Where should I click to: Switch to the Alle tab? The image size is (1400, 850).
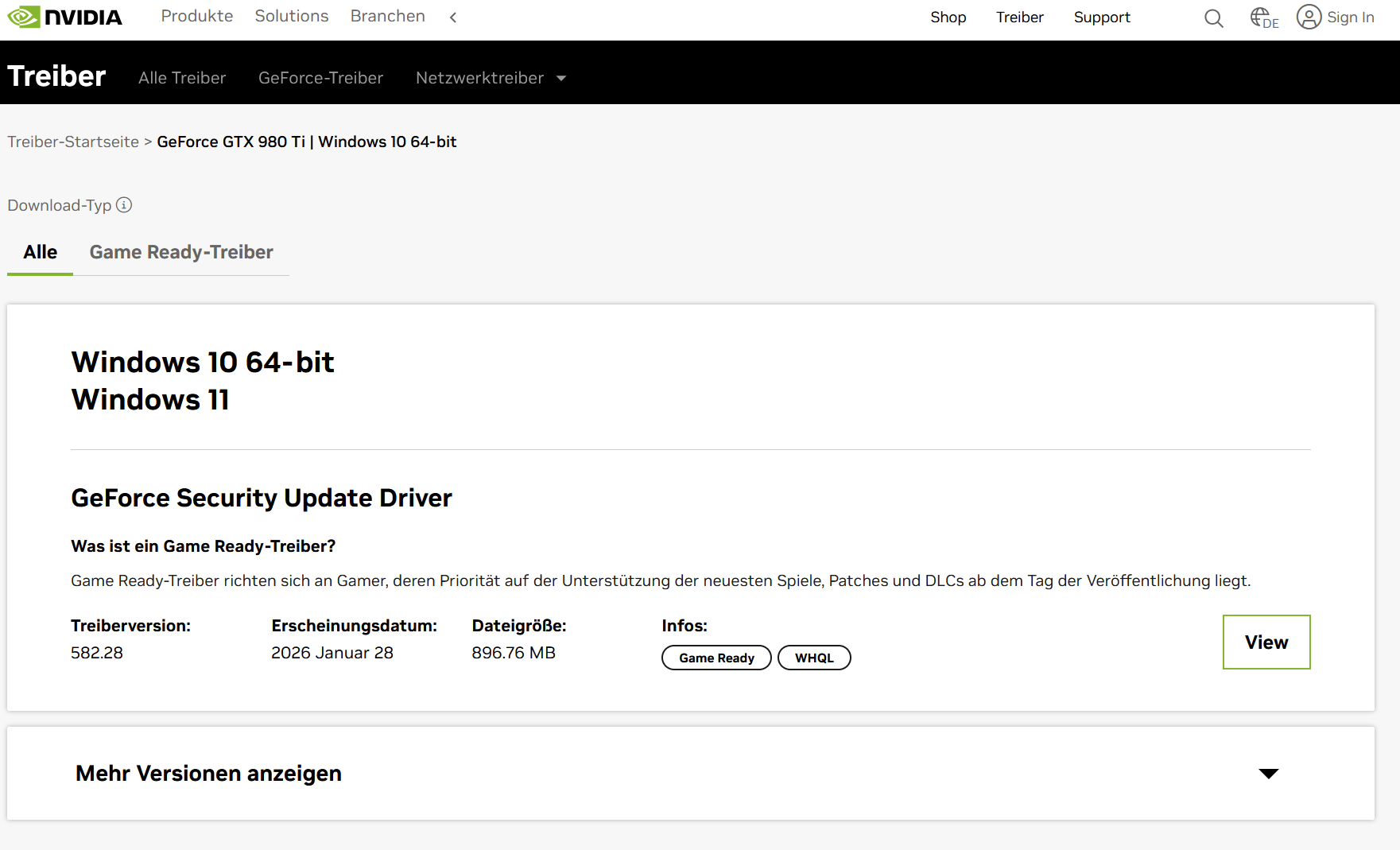(41, 252)
